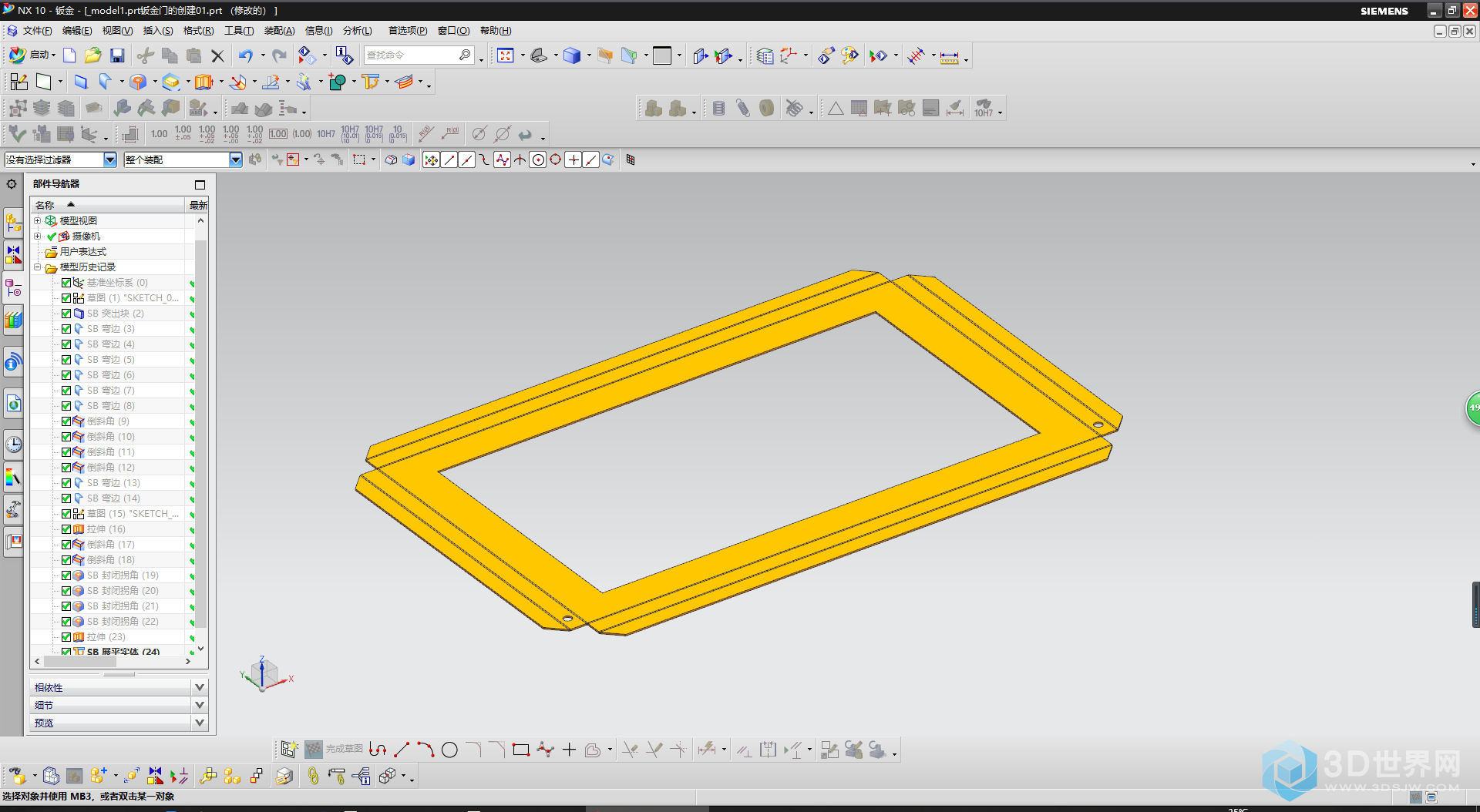Click the navigator horizontal scrollbar thumb
The height and width of the screenshot is (812, 1480).
pyautogui.click(x=80, y=662)
